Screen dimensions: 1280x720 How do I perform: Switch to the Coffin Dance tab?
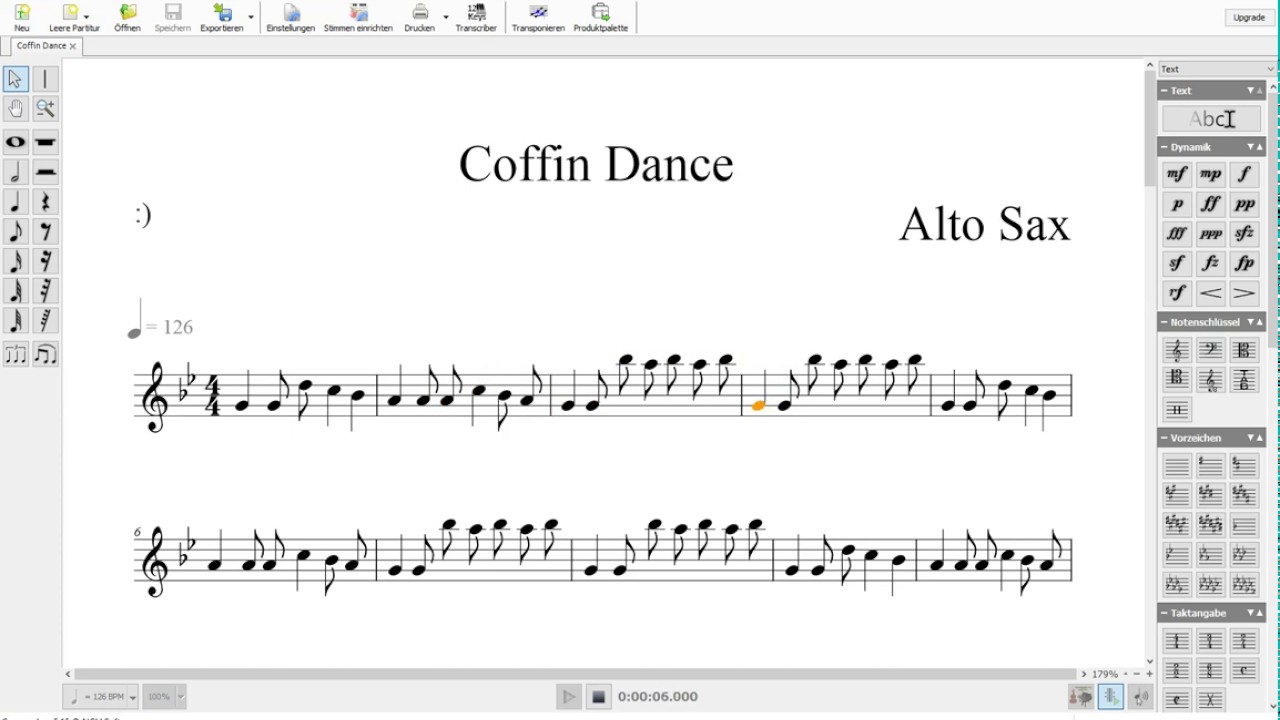click(41, 46)
